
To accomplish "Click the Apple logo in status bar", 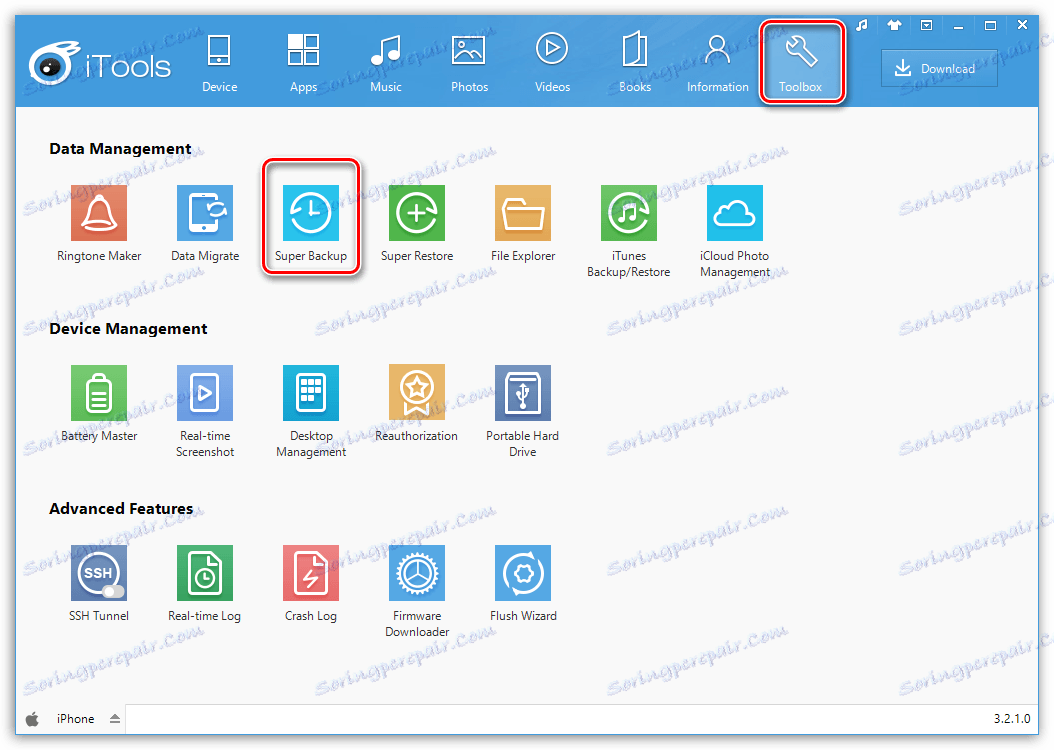I will pos(32,719).
